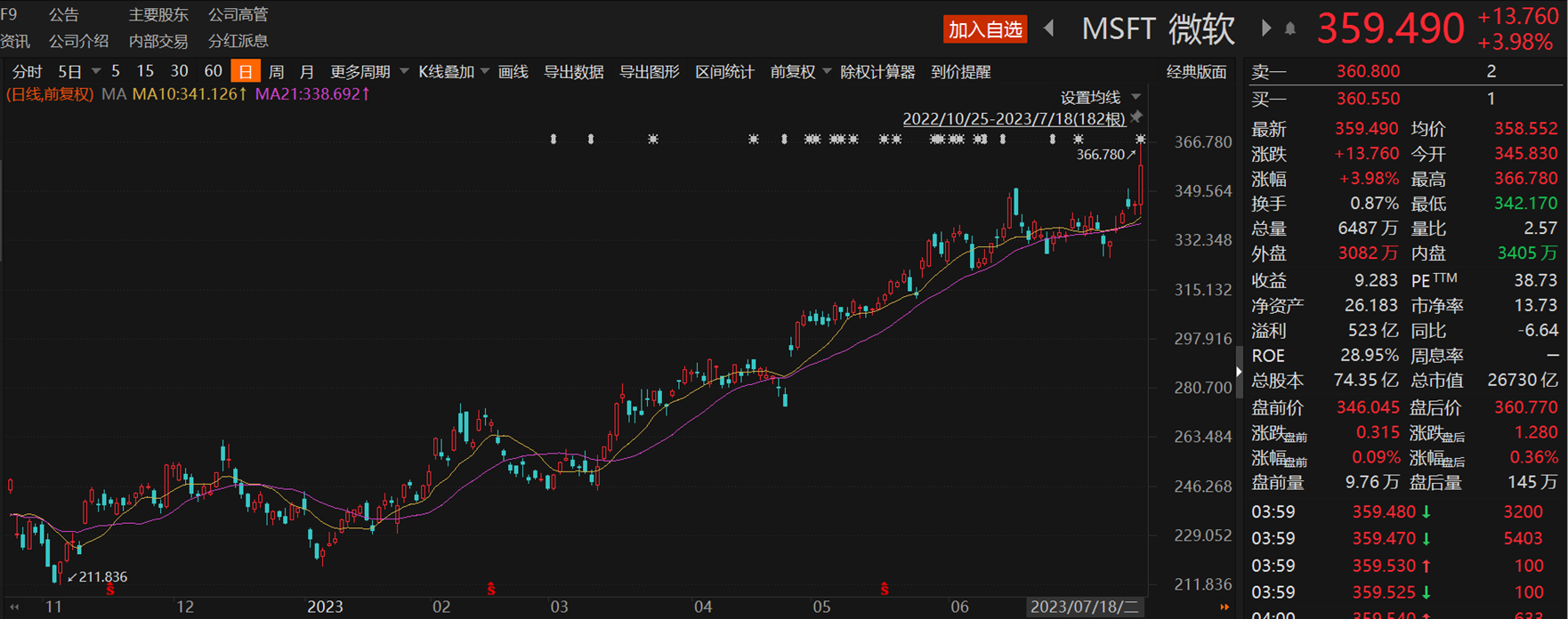The height and width of the screenshot is (619, 1568).
Task: Switch to weekly 周 period
Action: click(277, 72)
